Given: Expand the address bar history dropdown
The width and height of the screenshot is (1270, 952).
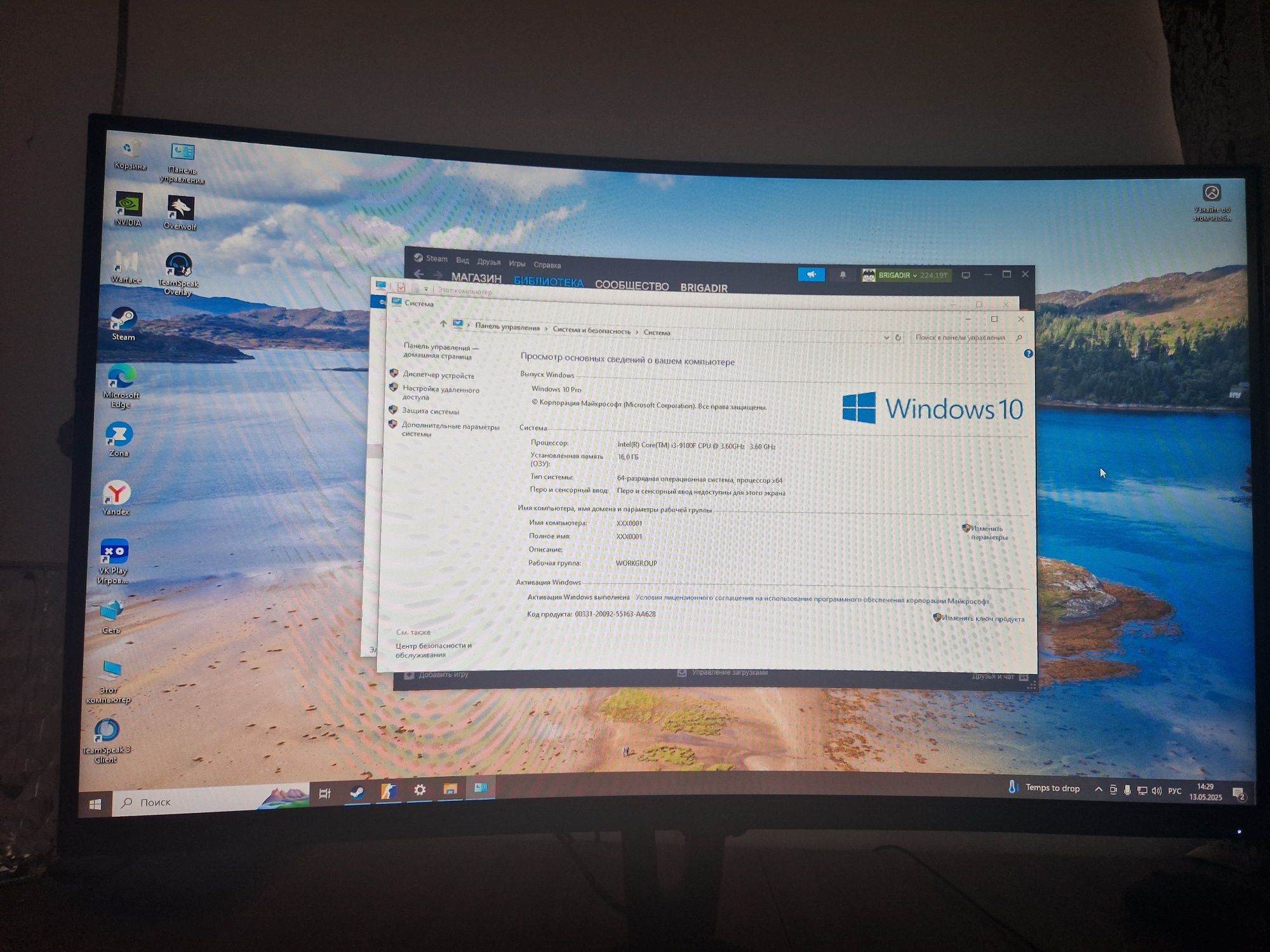Looking at the screenshot, I should pos(886,338).
